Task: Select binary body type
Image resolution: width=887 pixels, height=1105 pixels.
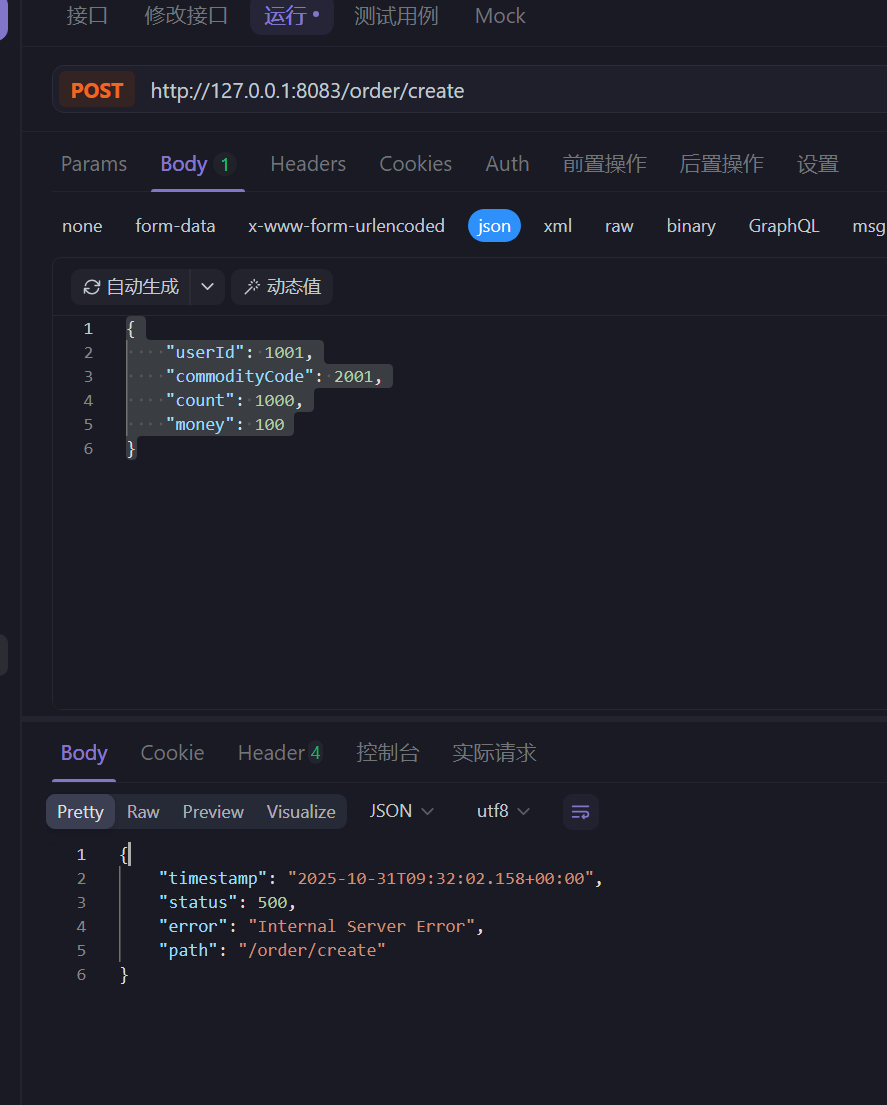Action: [x=691, y=226]
